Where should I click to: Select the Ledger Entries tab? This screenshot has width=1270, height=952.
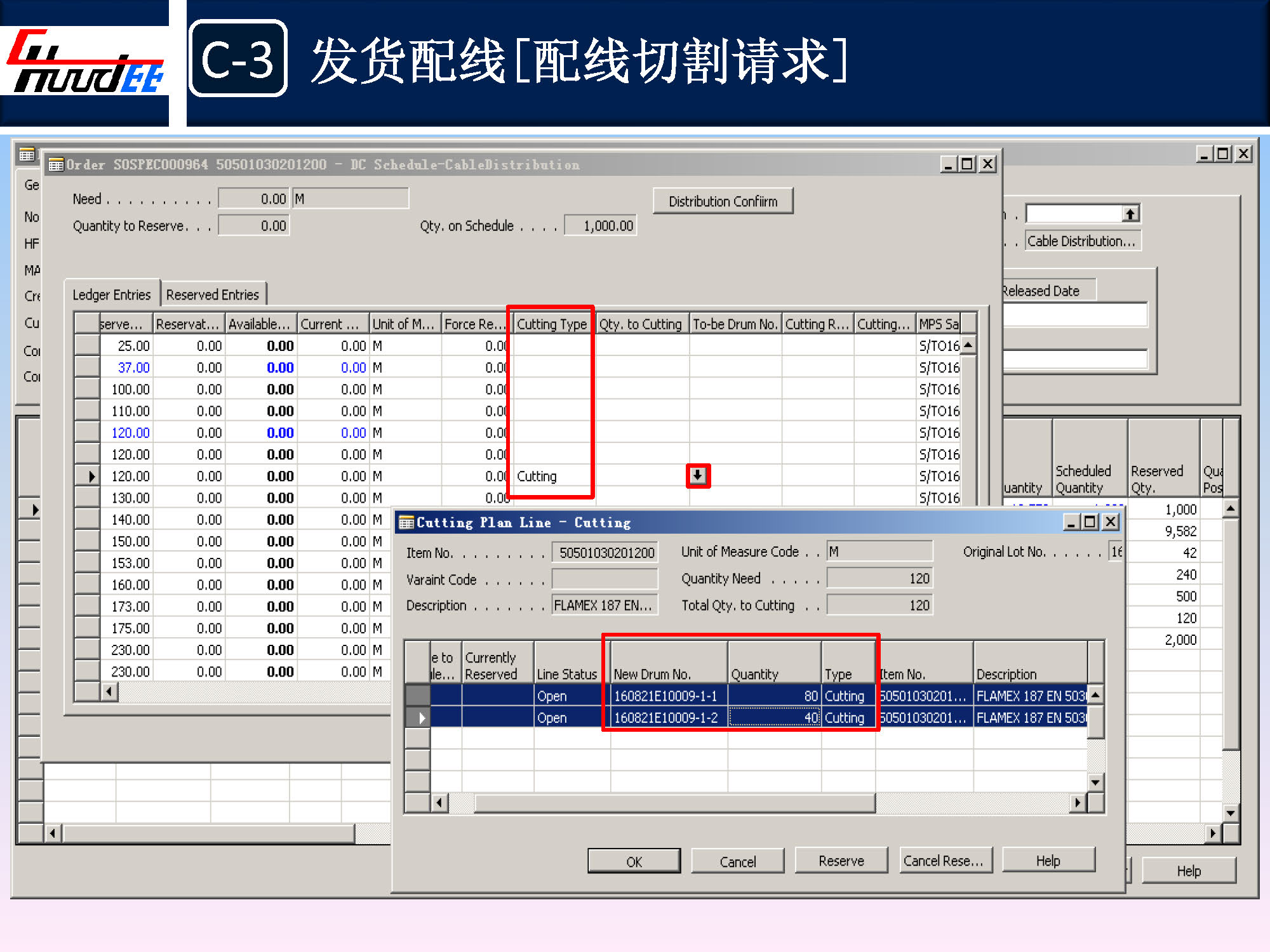[112, 294]
